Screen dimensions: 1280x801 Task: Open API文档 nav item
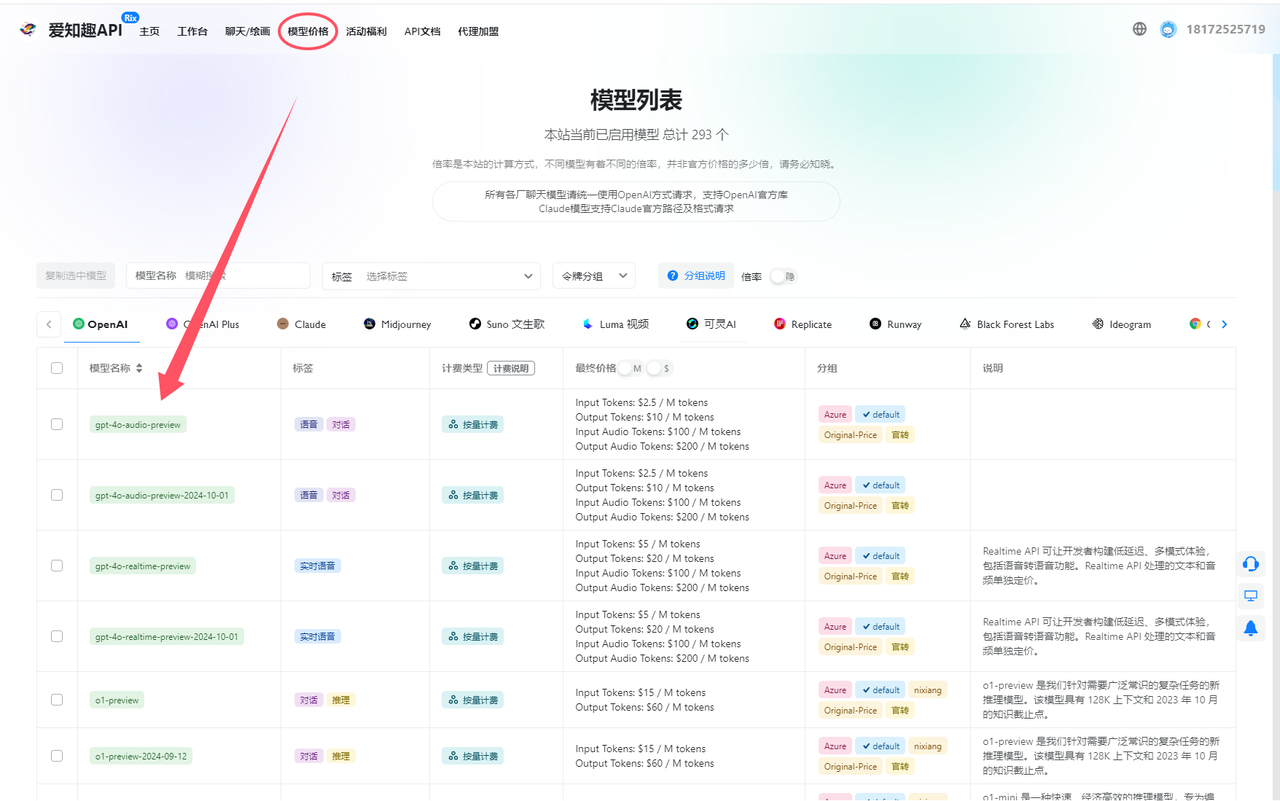coord(422,31)
